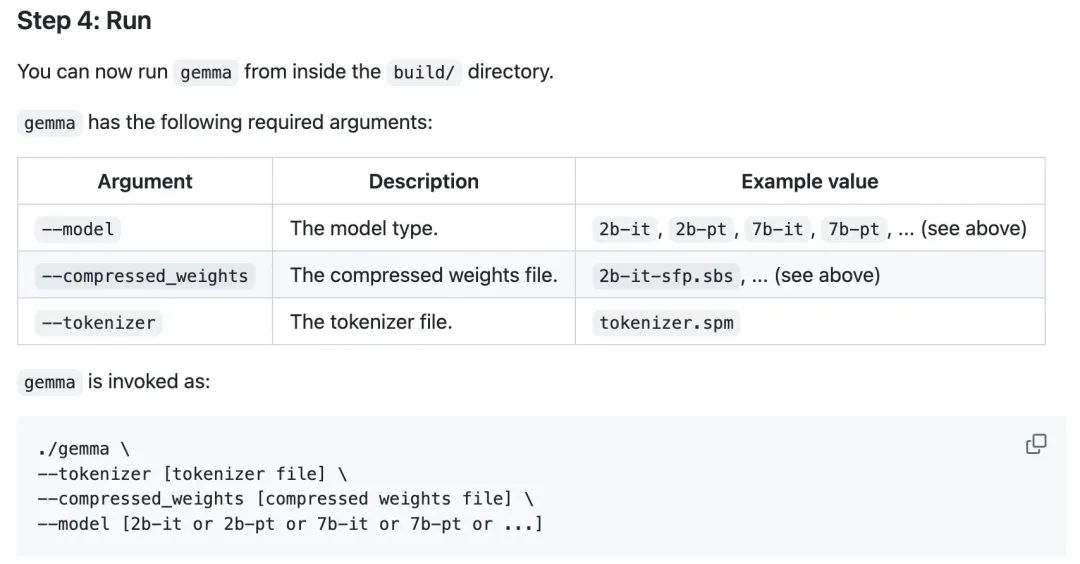Select the --compressed_weights argument code

pyautogui.click(x=145, y=275)
